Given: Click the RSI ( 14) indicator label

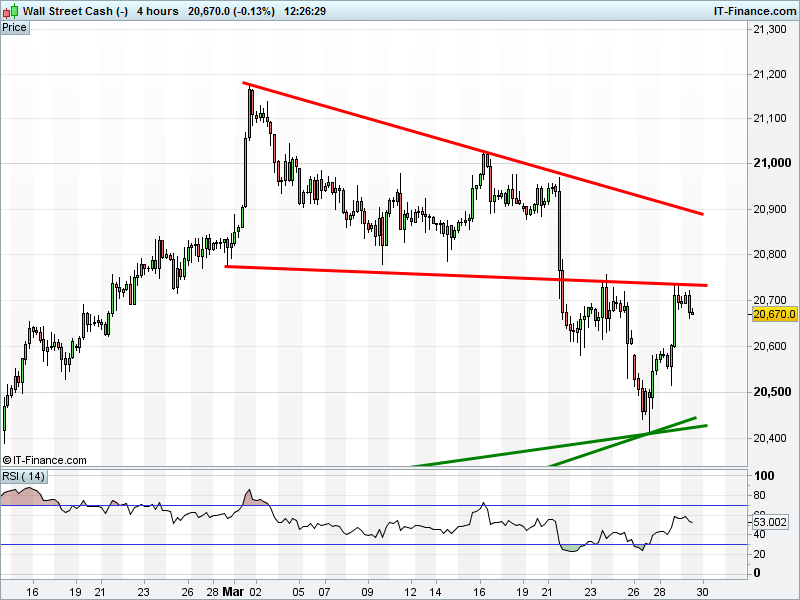Looking at the screenshot, I should click(x=23, y=477).
